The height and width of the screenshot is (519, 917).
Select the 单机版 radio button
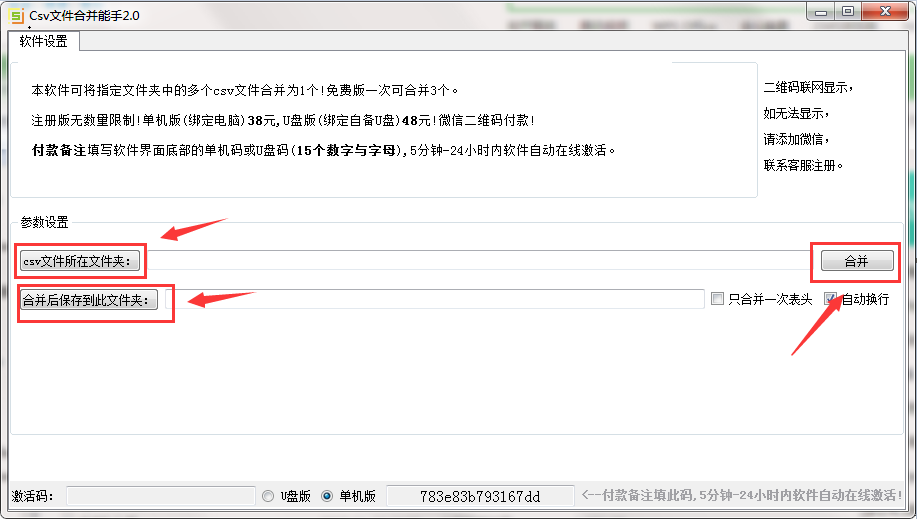327,496
